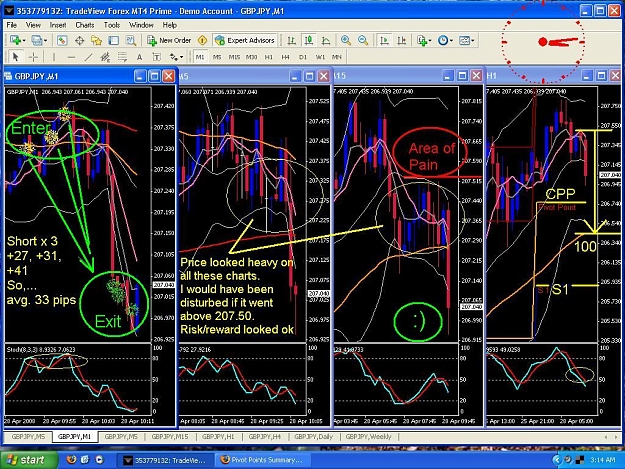This screenshot has width=625, height=469.
Task: Switch to the GBPJPY,H1 chart tab
Action: pos(218,437)
